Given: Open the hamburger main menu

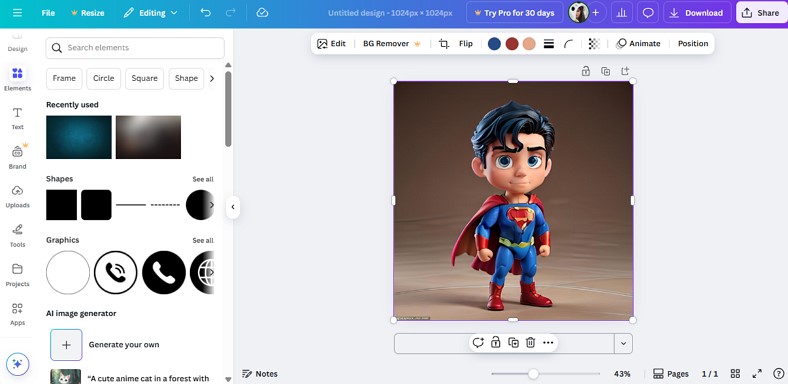Looking at the screenshot, I should click(x=17, y=13).
